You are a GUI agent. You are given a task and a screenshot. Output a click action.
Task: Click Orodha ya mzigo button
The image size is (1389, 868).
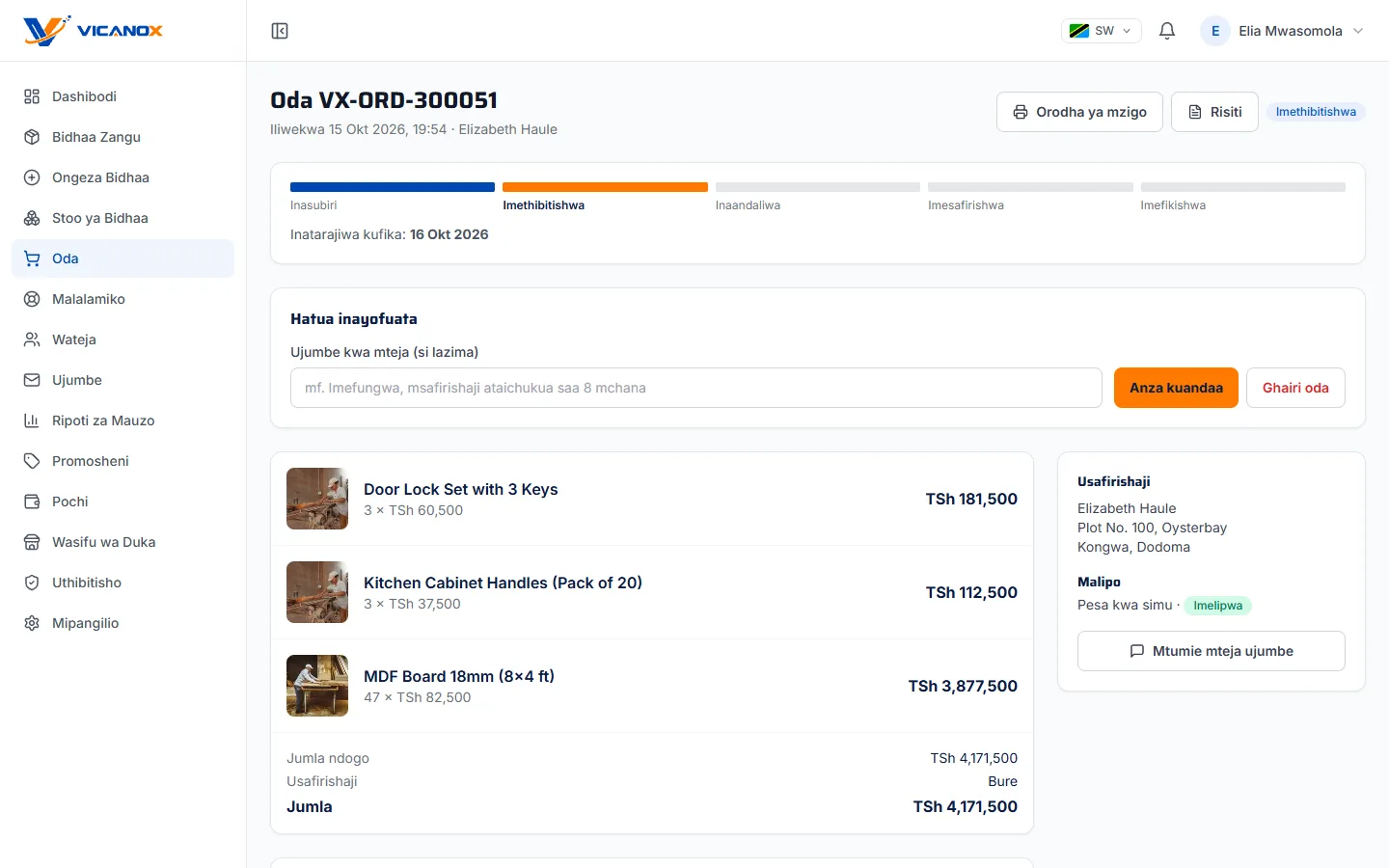point(1079,112)
